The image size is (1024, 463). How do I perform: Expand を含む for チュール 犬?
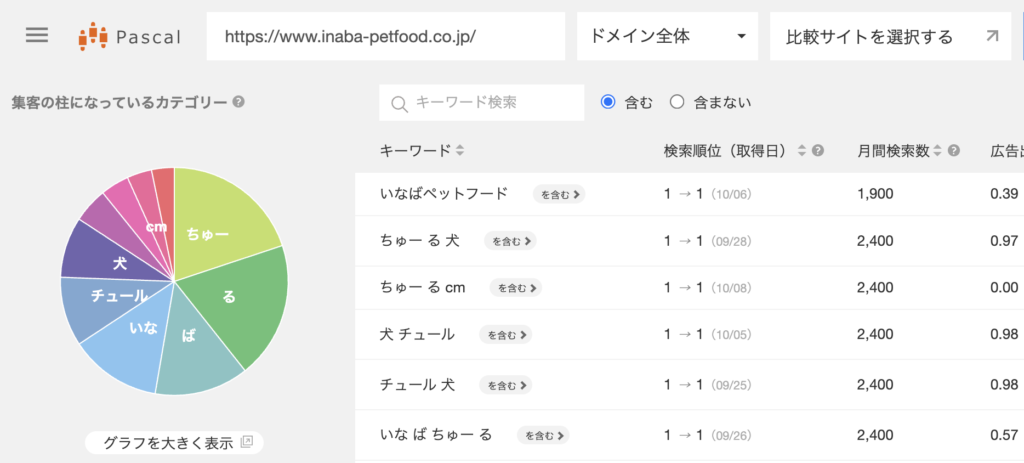pos(505,385)
